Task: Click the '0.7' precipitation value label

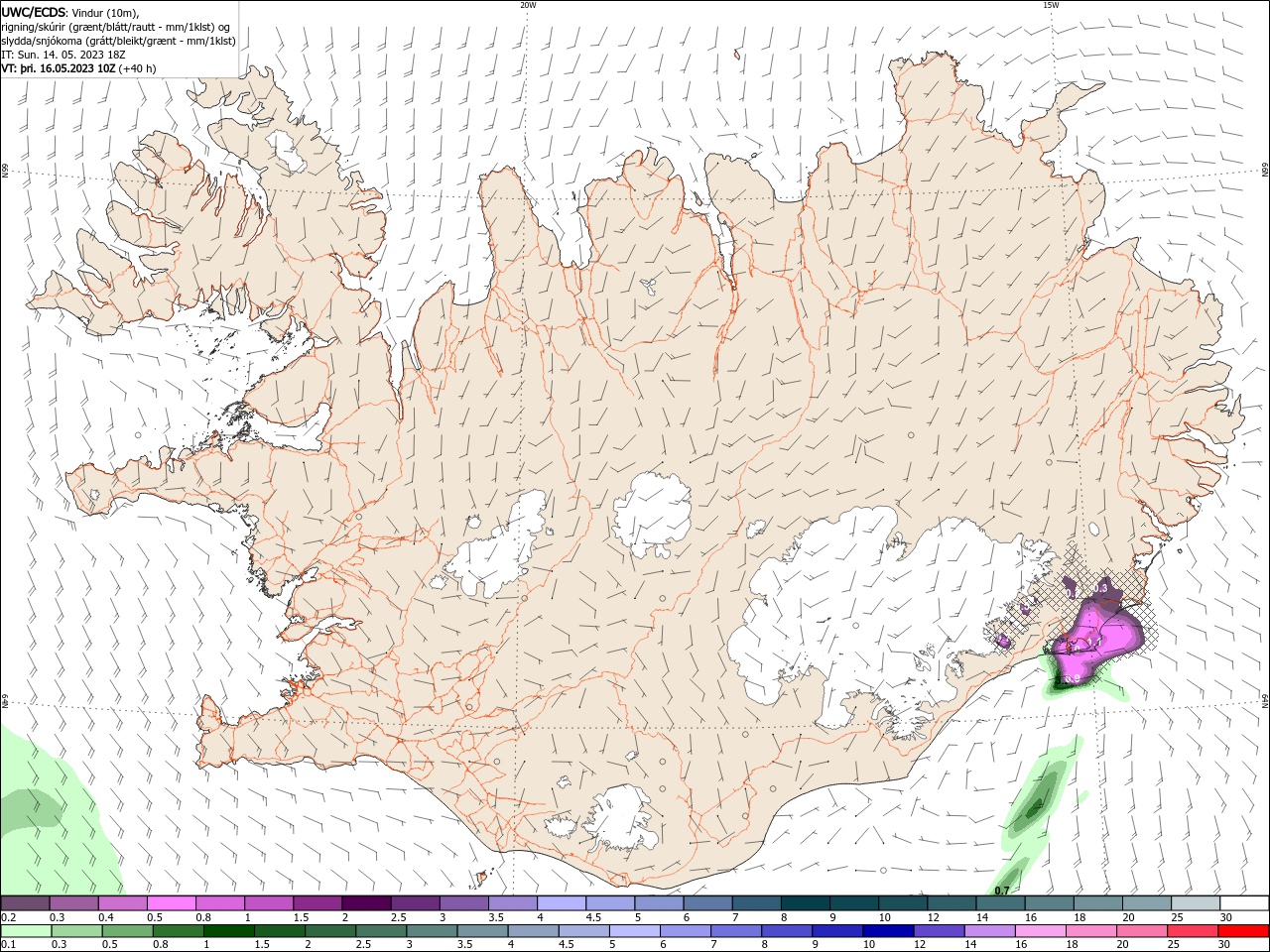Action: (1002, 891)
